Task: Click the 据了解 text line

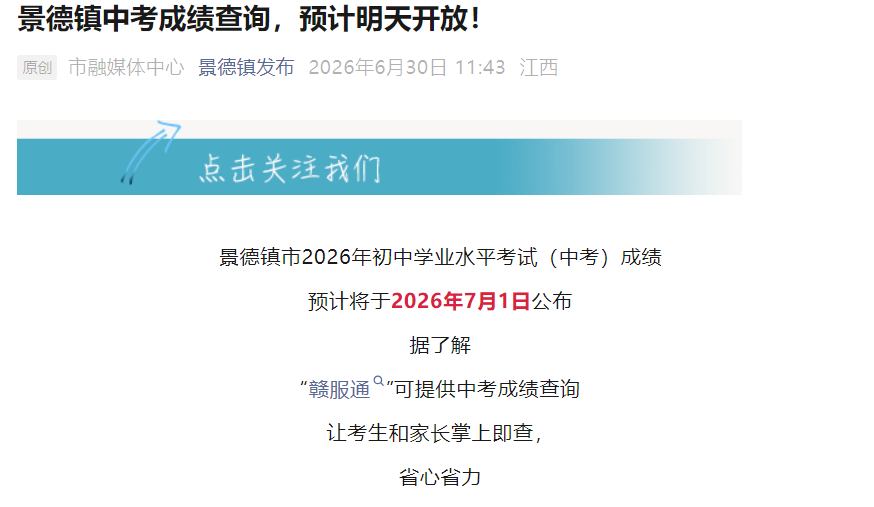Action: tap(440, 345)
